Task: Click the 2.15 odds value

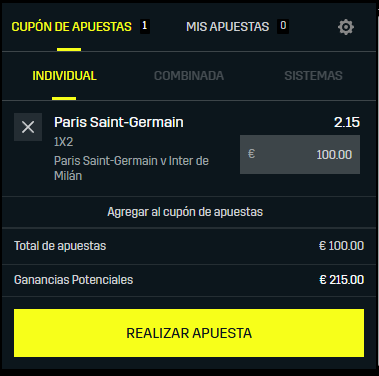Action: click(x=347, y=122)
